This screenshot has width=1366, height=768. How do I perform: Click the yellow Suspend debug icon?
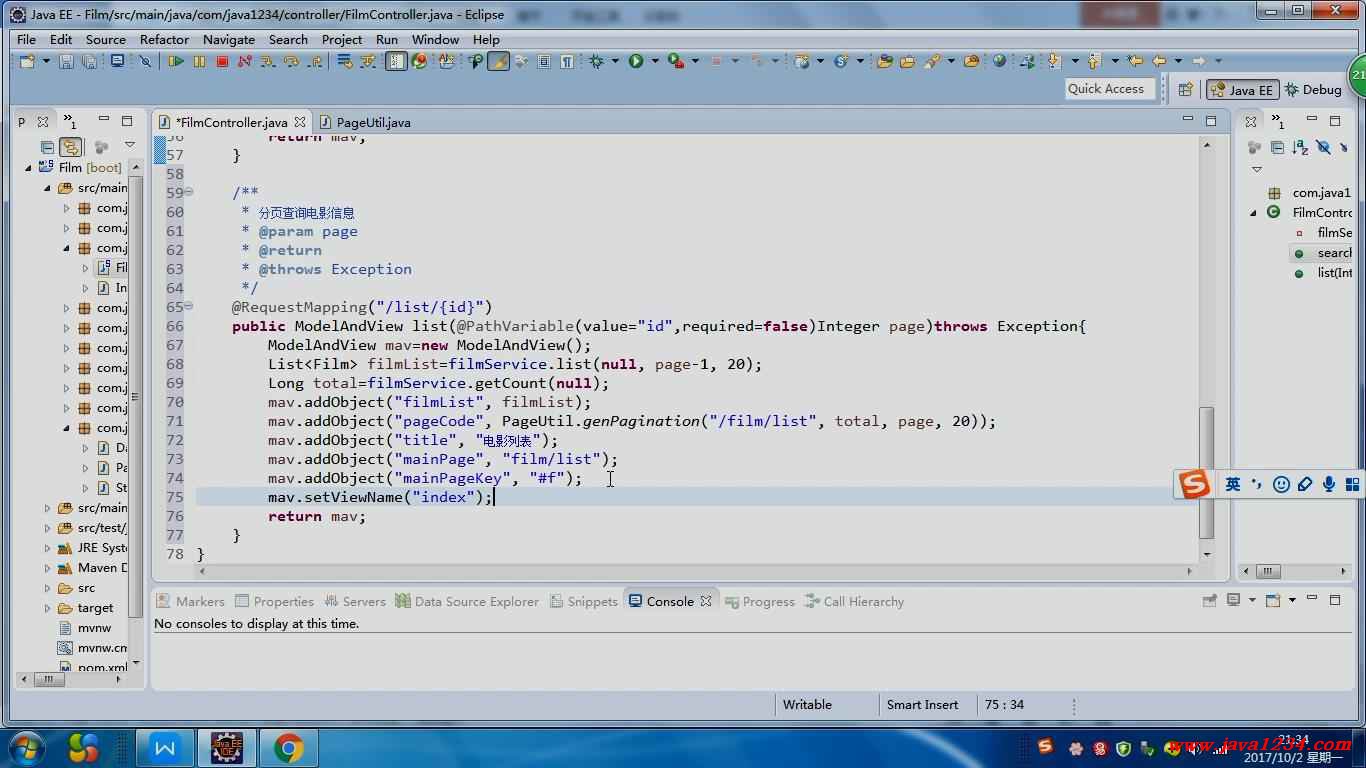pyautogui.click(x=199, y=62)
